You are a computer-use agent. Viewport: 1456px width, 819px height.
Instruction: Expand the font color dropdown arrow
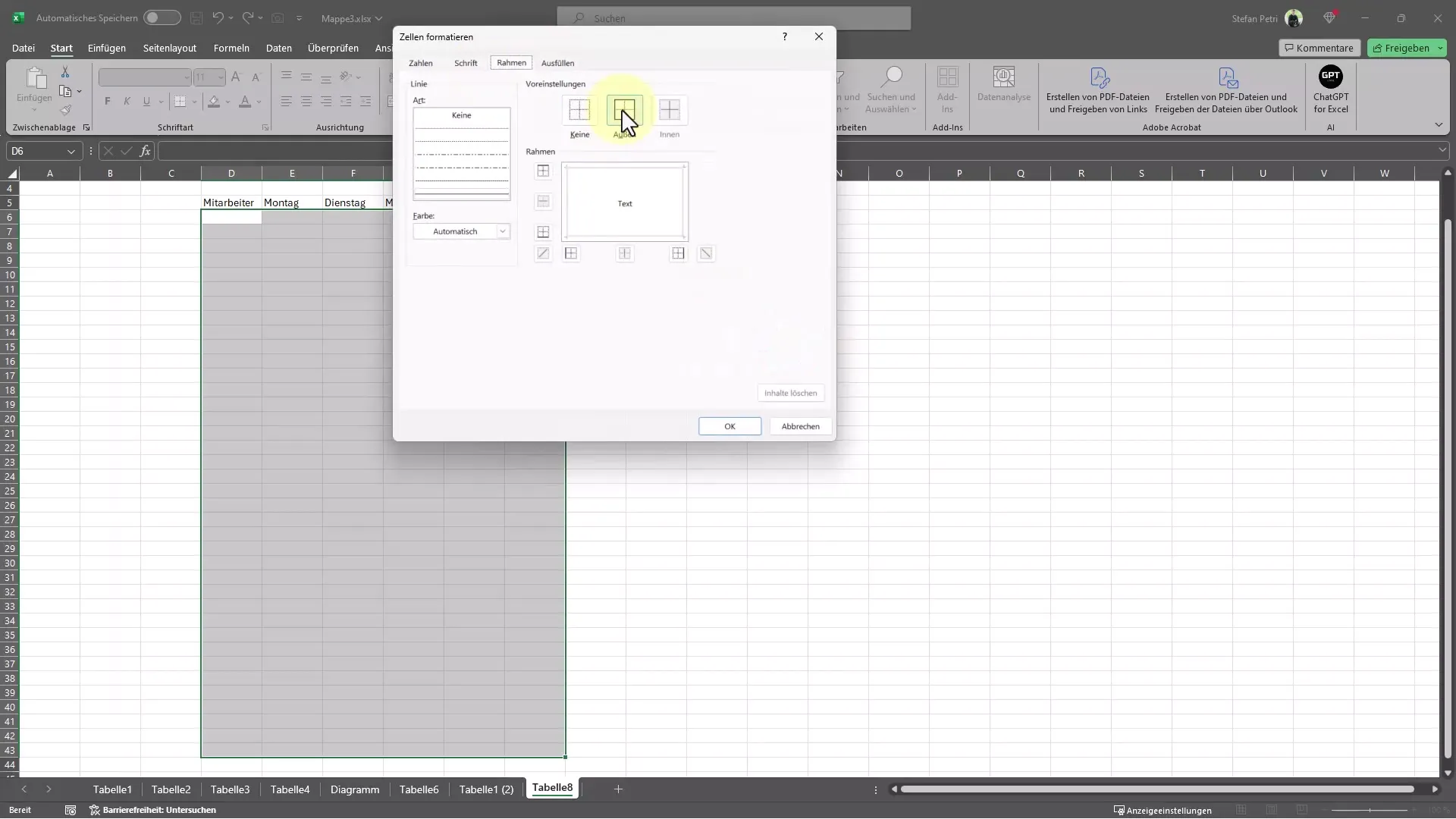click(x=259, y=102)
